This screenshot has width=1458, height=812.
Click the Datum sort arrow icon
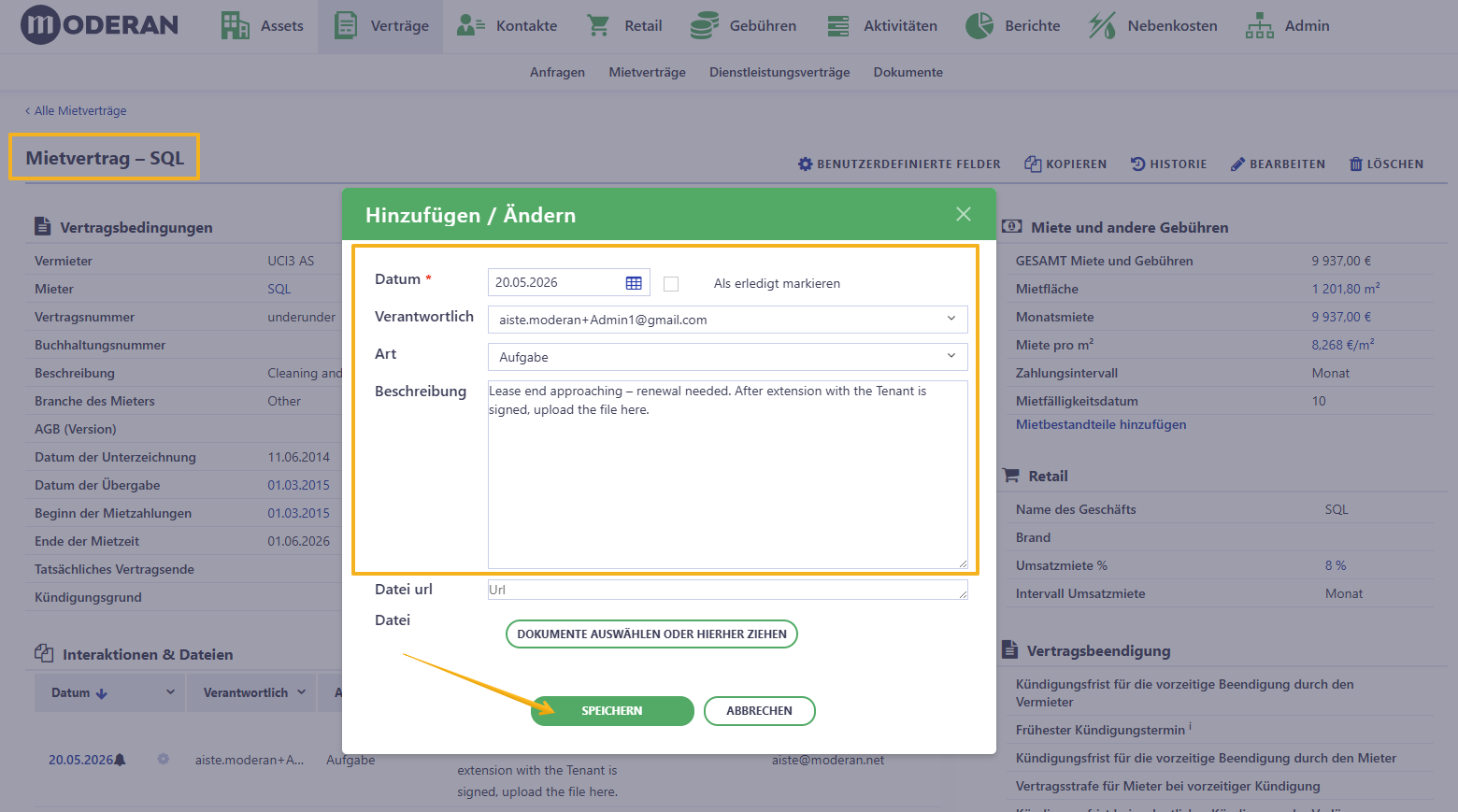102,693
